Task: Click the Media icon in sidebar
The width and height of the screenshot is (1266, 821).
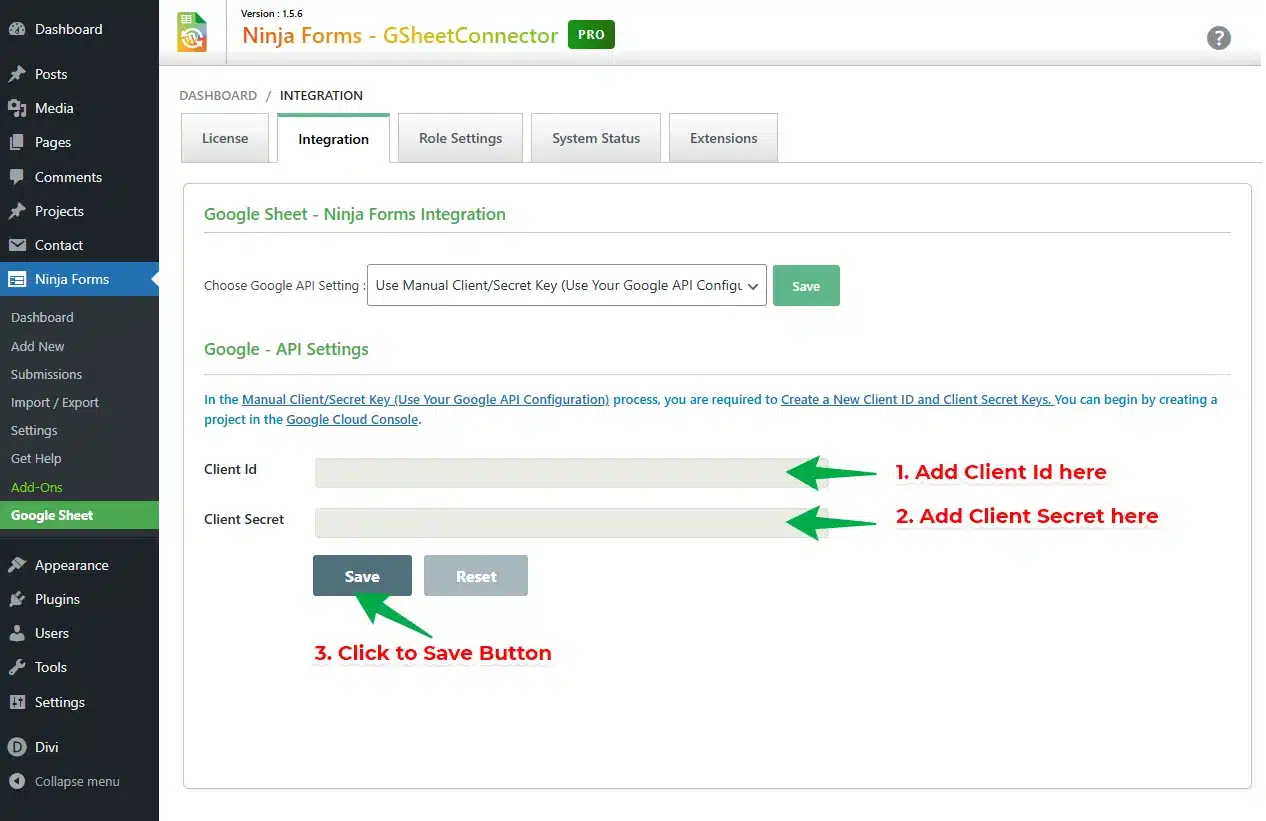Action: pyautogui.click(x=17, y=108)
